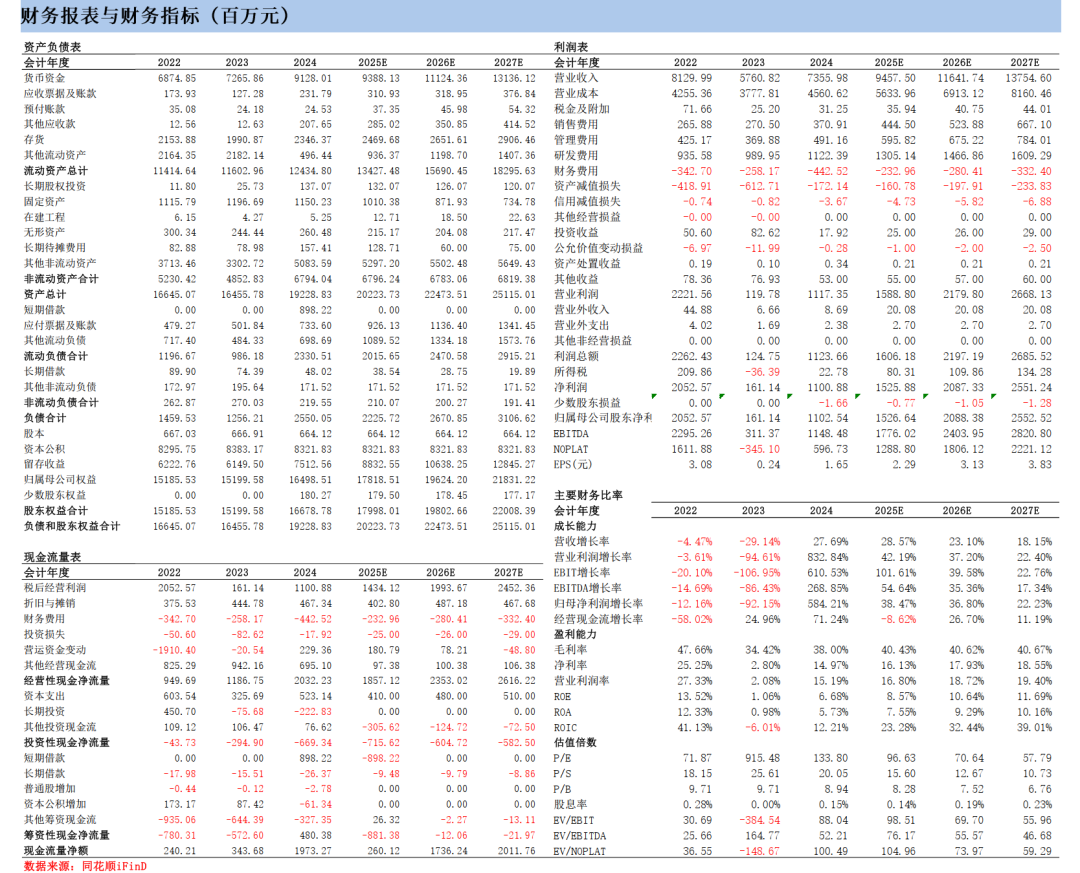Select the 销售费用 row label

pyautogui.click(x=576, y=124)
